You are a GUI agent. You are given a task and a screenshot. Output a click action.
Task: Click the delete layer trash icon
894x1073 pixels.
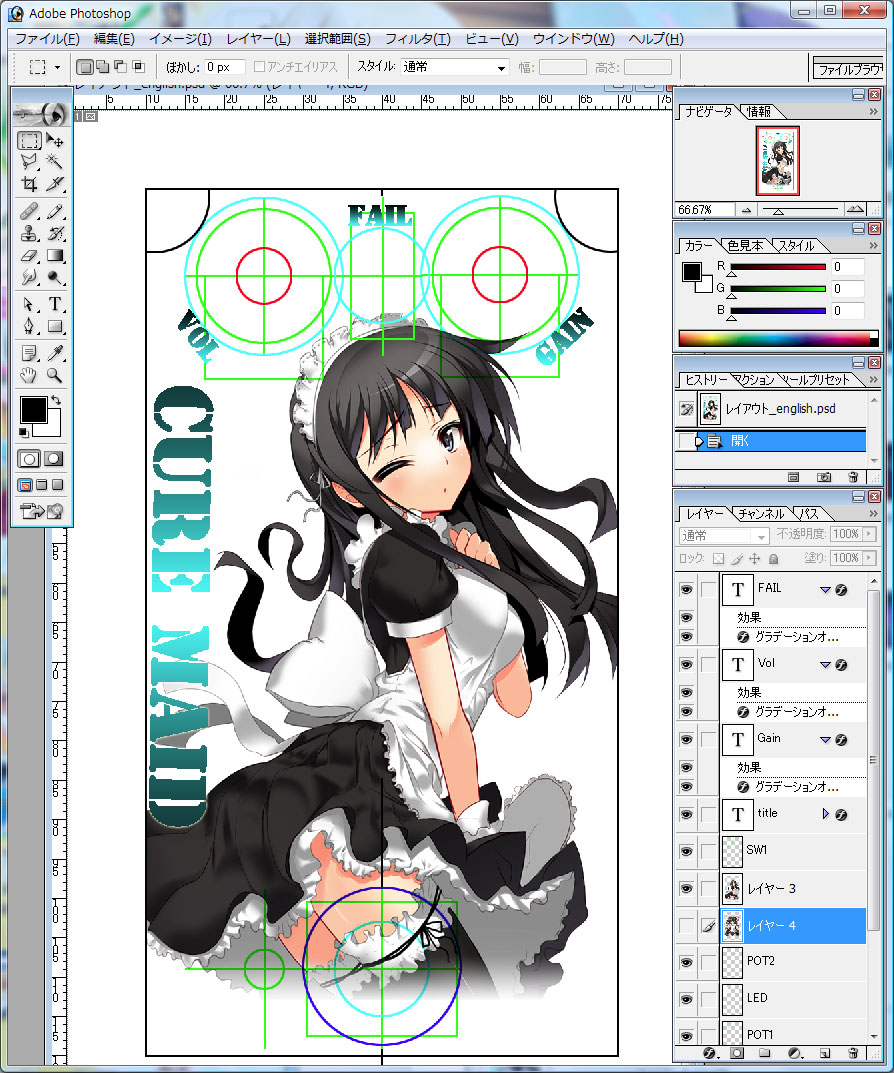point(853,1053)
